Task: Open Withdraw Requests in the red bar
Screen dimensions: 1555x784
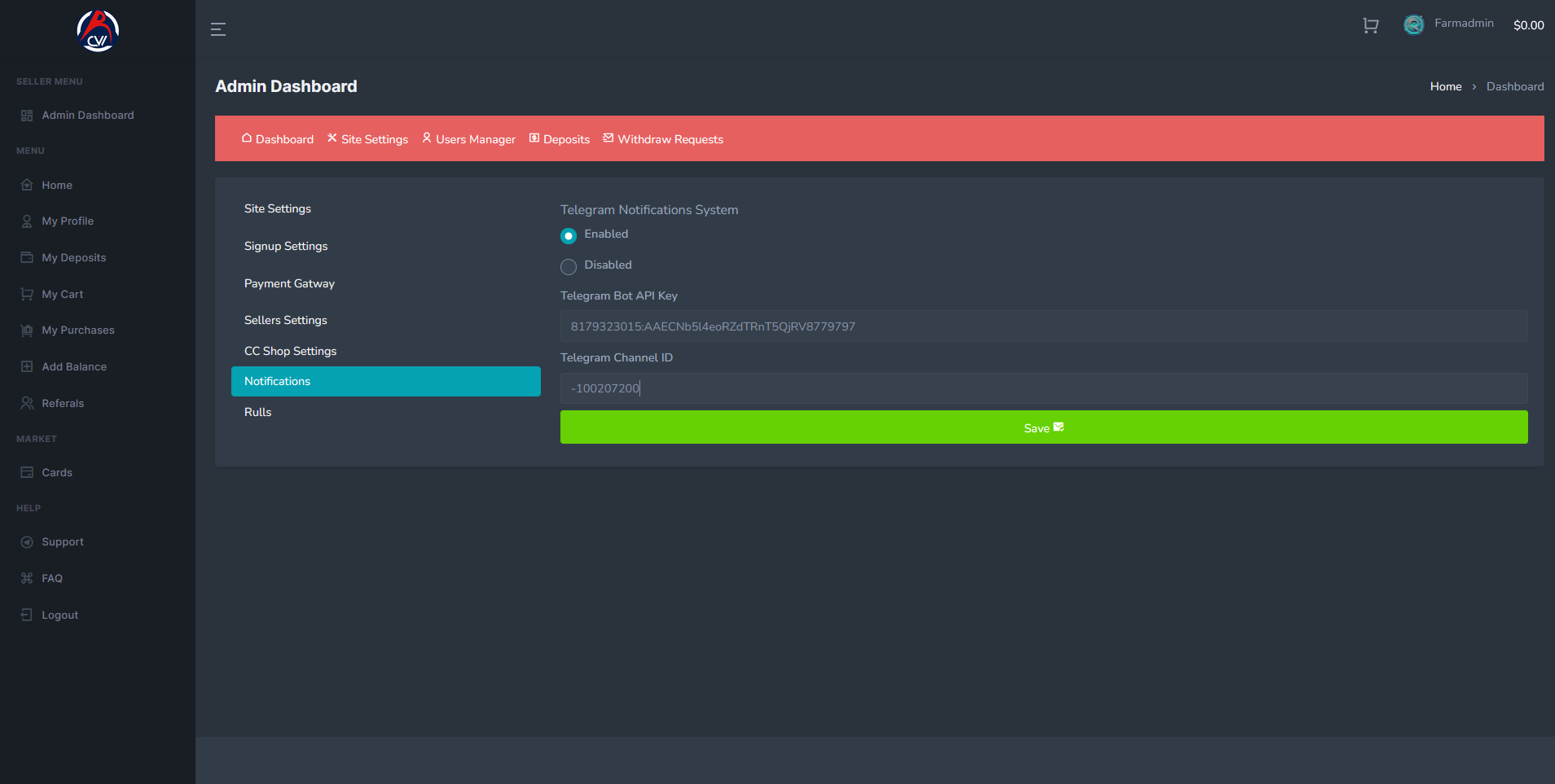Action: click(663, 139)
